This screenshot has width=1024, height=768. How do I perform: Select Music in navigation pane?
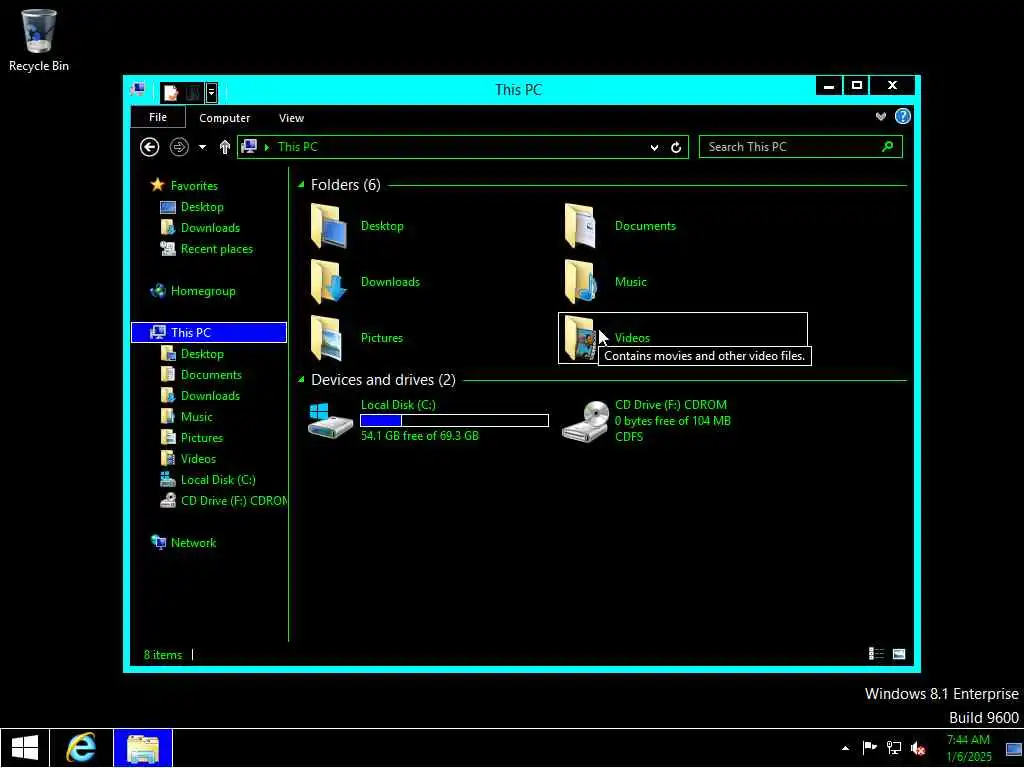[x=196, y=417]
